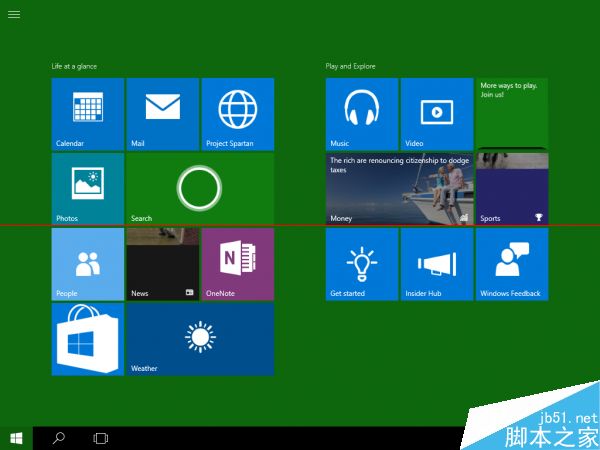Open the Weather tile
Viewport: 600px width, 450px height.
200,339
